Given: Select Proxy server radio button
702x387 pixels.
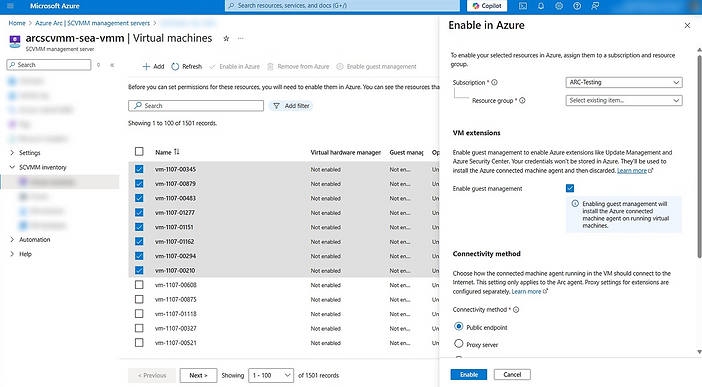Looking at the screenshot, I should pos(458,344).
